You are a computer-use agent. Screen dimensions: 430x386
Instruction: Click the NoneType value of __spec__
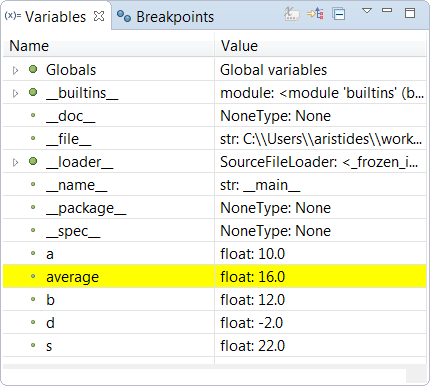pos(275,231)
